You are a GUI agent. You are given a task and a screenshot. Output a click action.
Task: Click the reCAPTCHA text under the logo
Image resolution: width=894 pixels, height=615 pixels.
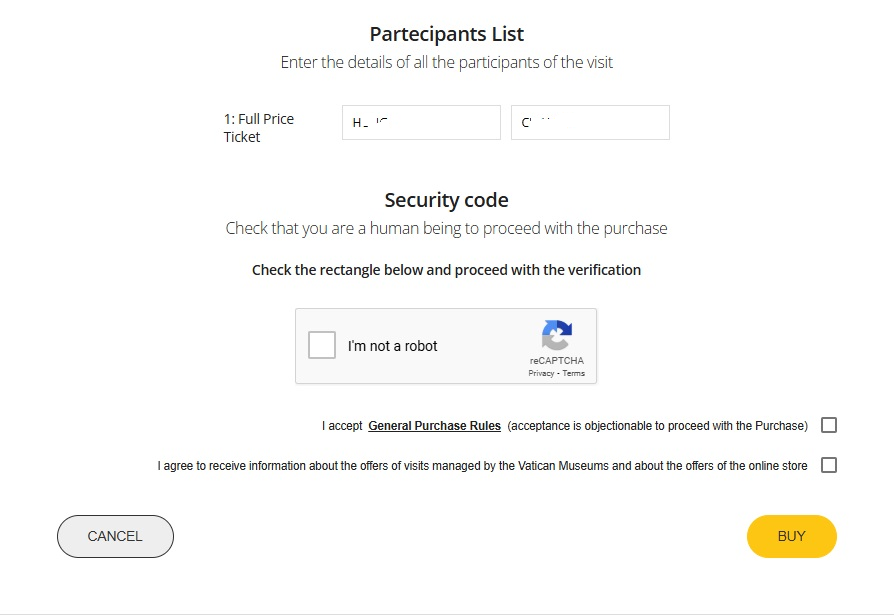[x=556, y=361]
